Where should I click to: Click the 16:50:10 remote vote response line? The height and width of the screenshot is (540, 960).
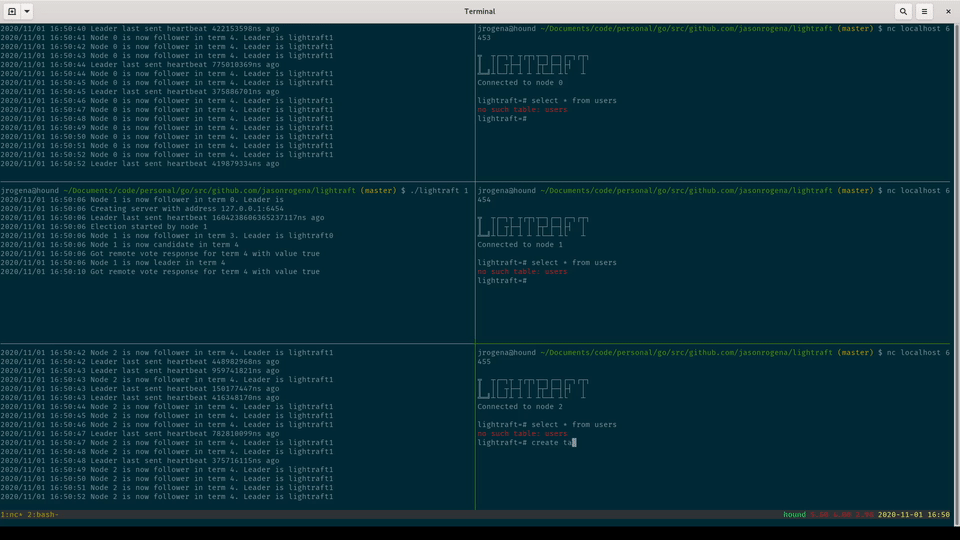coord(160,271)
